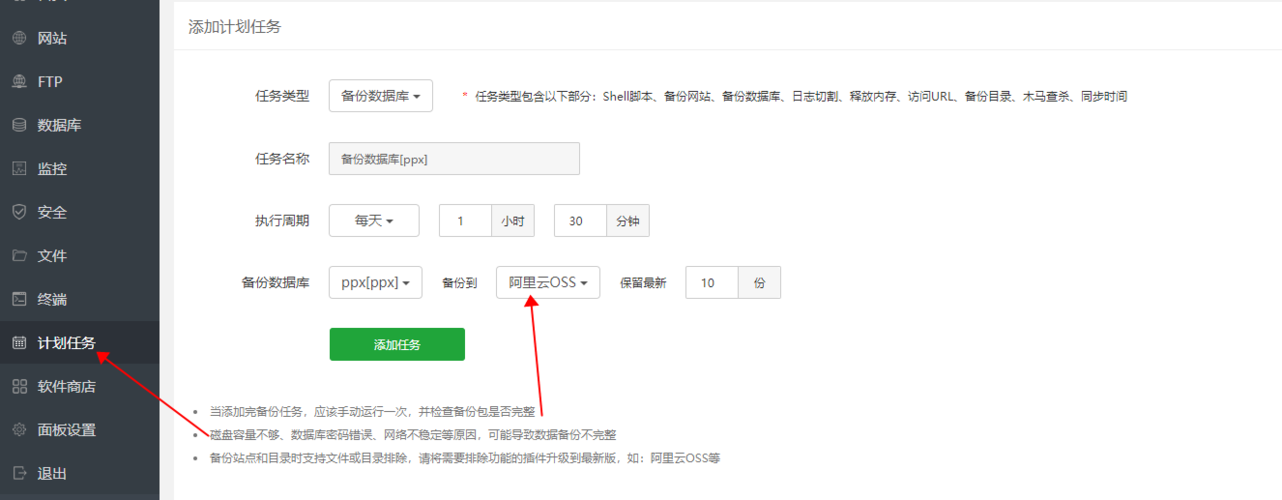The height and width of the screenshot is (500, 1282).
Task: Open the 任务类型 dropdown showing 备份数据库
Action: pos(381,96)
